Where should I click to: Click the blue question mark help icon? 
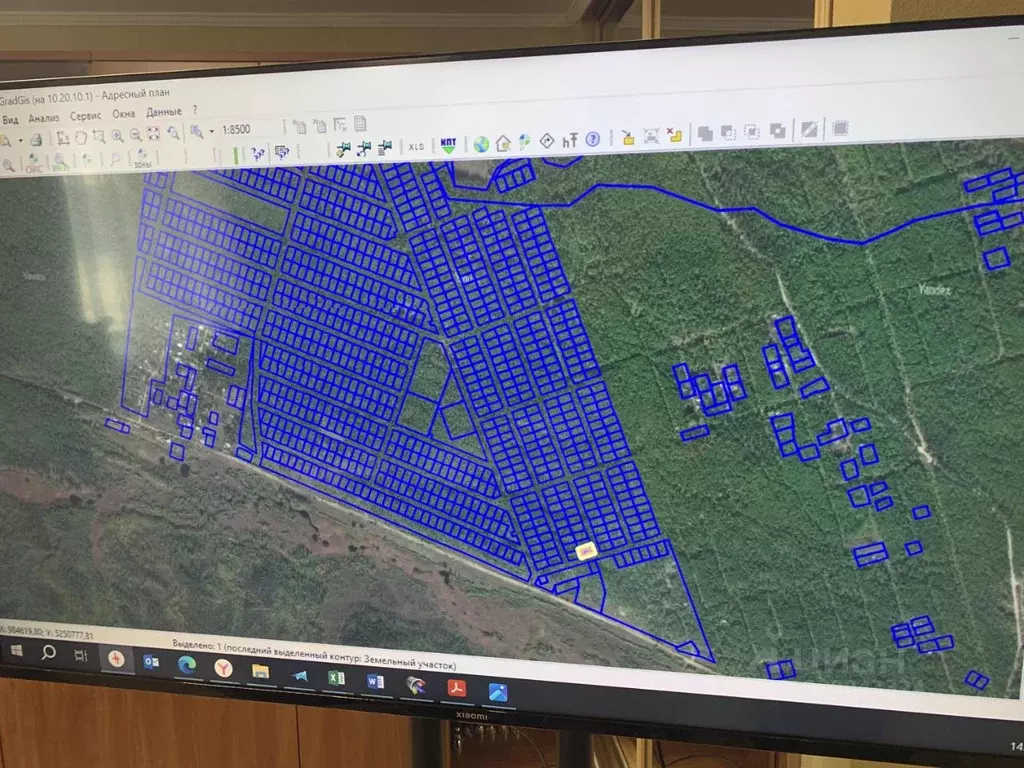pyautogui.click(x=592, y=139)
